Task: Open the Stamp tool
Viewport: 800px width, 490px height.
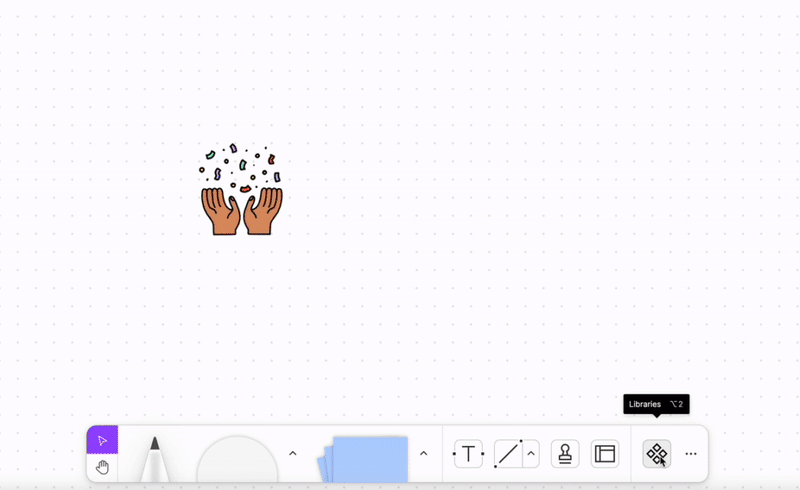Action: click(x=565, y=454)
